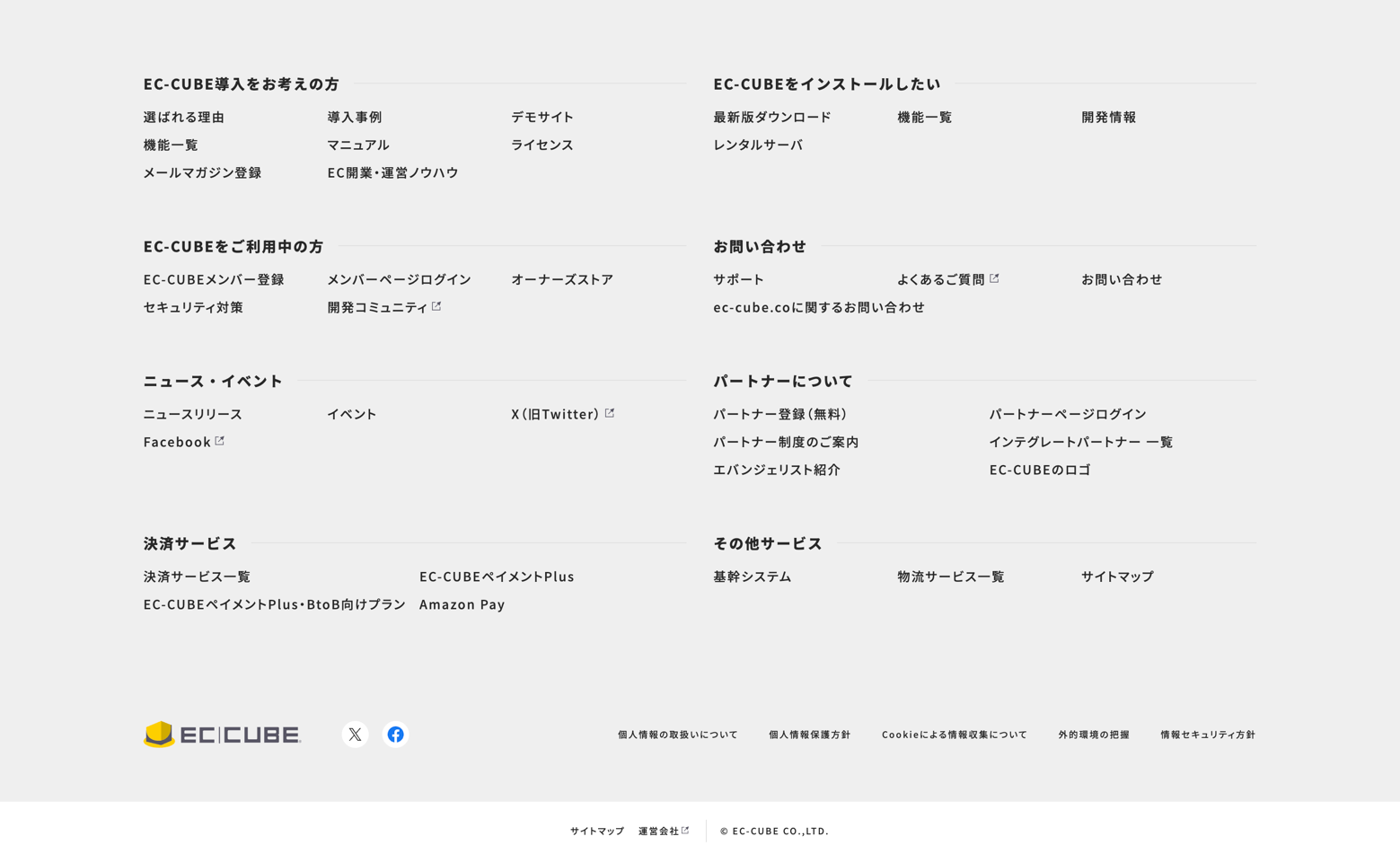The height and width of the screenshot is (854, 1400).
Task: Open 情報セキュリティ方針 link
Action: (x=1208, y=735)
